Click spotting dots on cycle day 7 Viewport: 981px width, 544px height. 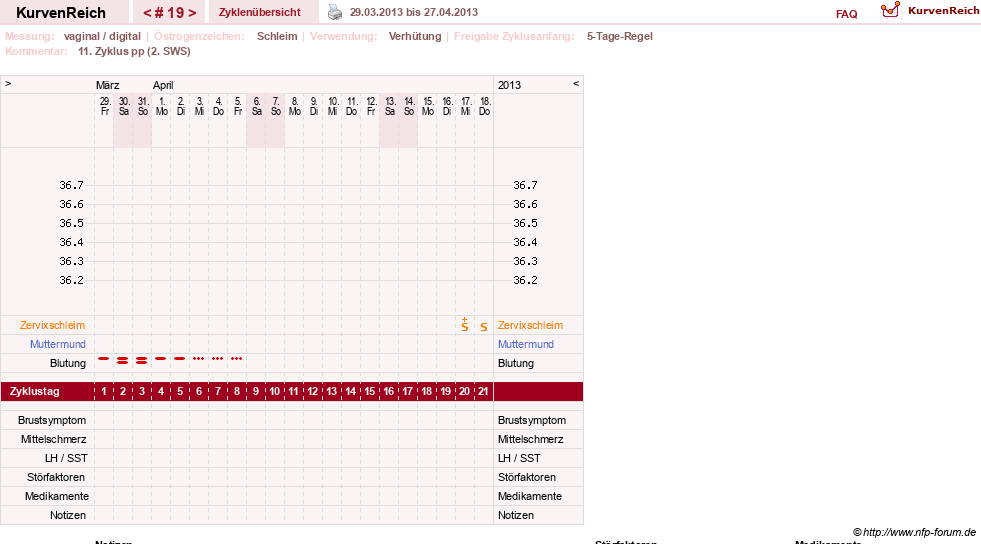pyautogui.click(x=217, y=359)
